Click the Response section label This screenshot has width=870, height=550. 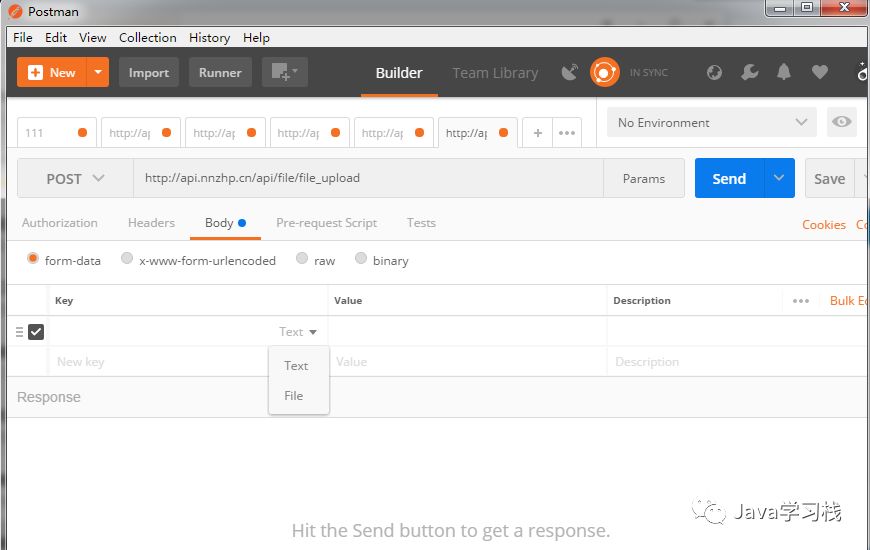click(x=49, y=397)
